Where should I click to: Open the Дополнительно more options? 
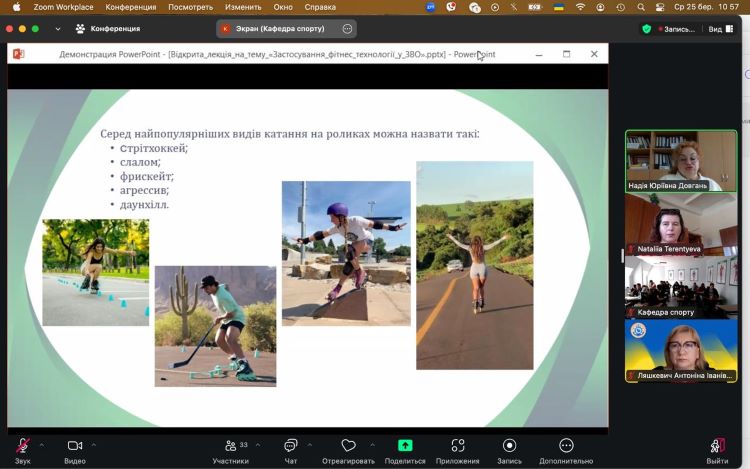(x=566, y=446)
